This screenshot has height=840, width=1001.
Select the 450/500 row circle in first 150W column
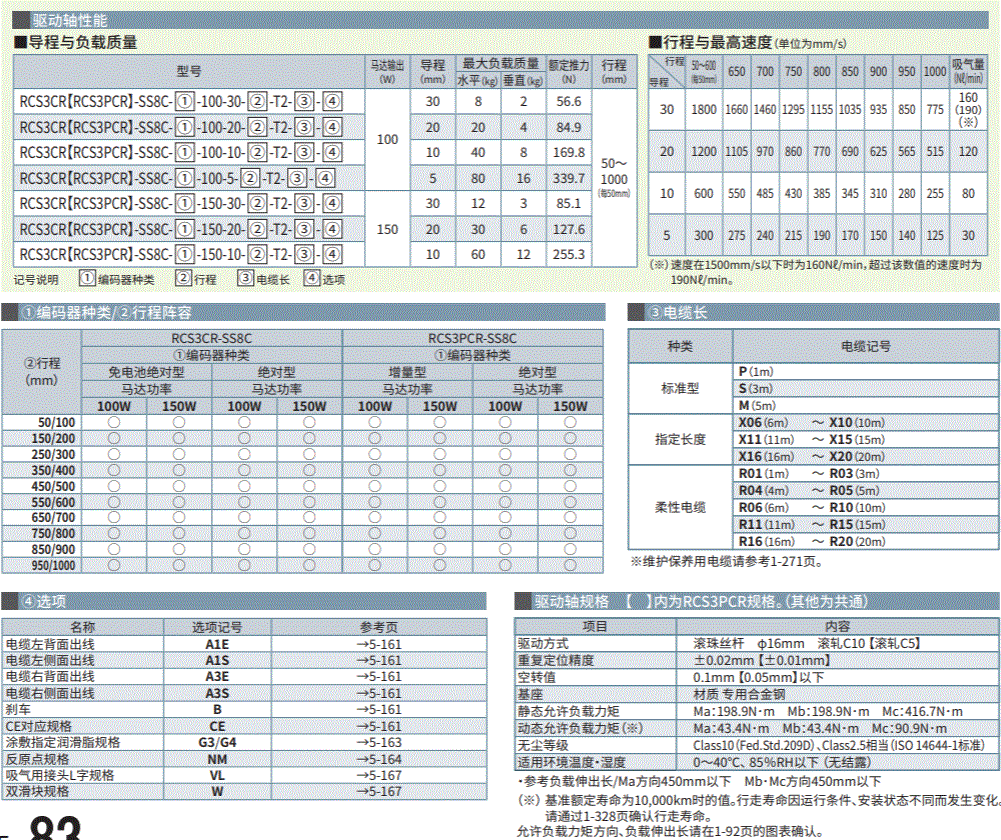[179, 486]
